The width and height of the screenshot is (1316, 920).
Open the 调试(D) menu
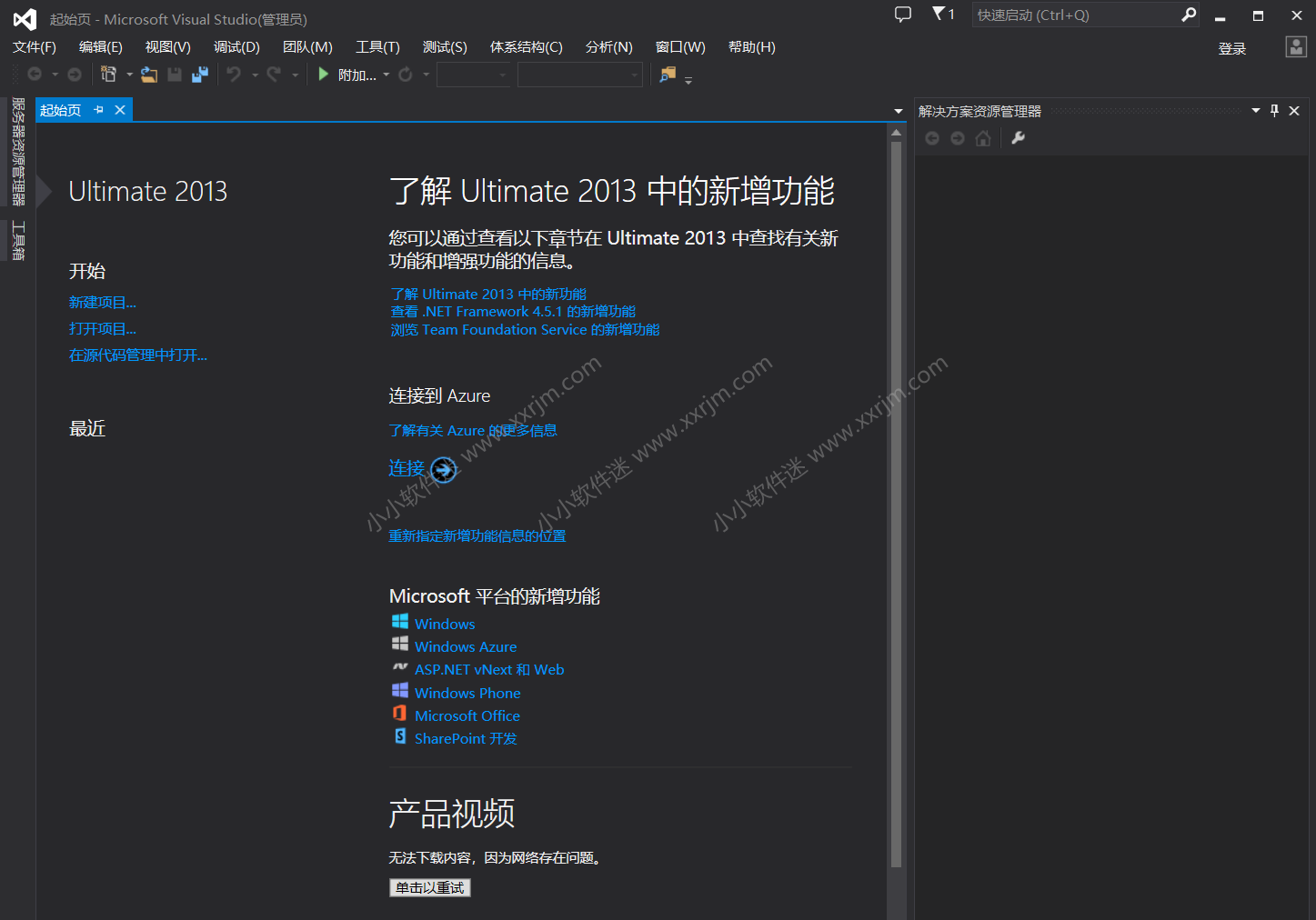236,47
